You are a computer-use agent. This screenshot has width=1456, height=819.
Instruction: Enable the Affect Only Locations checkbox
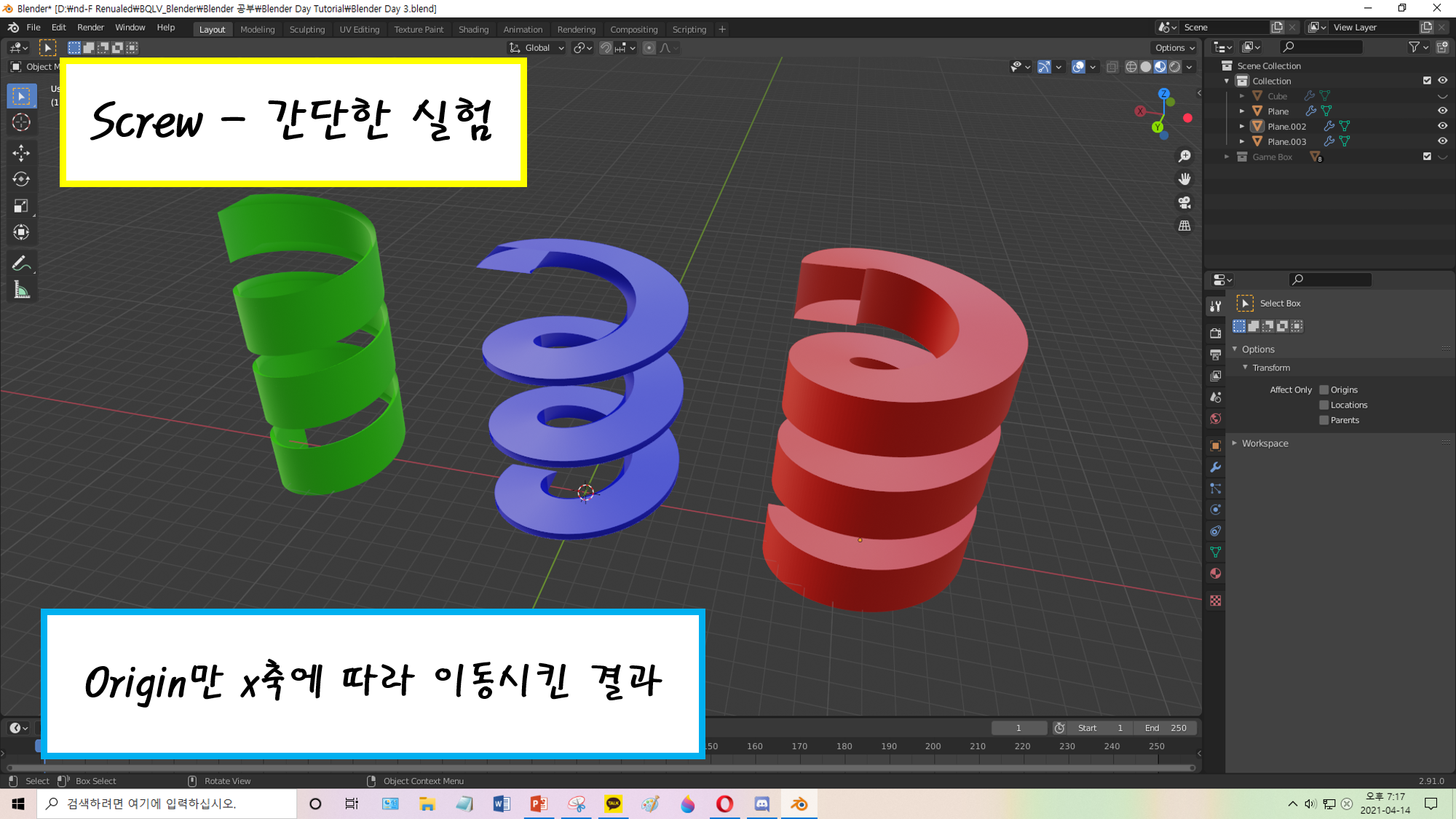coord(1324,405)
